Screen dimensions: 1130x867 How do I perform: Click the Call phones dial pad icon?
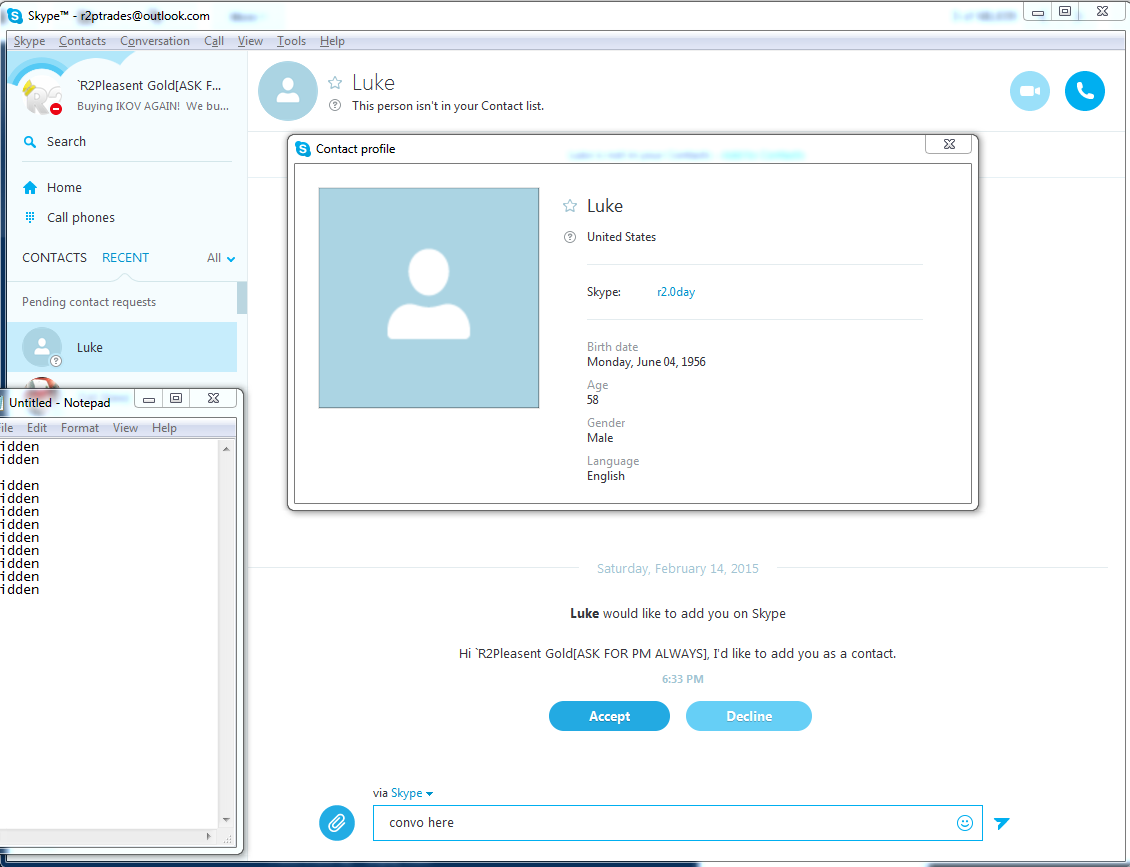[x=30, y=217]
